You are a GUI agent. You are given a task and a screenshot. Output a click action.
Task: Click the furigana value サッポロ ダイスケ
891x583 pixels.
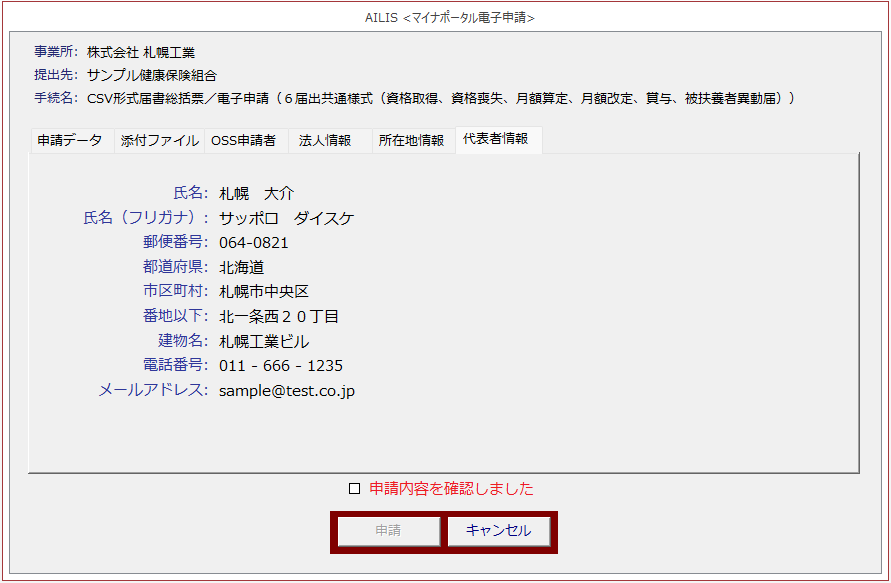[286, 218]
